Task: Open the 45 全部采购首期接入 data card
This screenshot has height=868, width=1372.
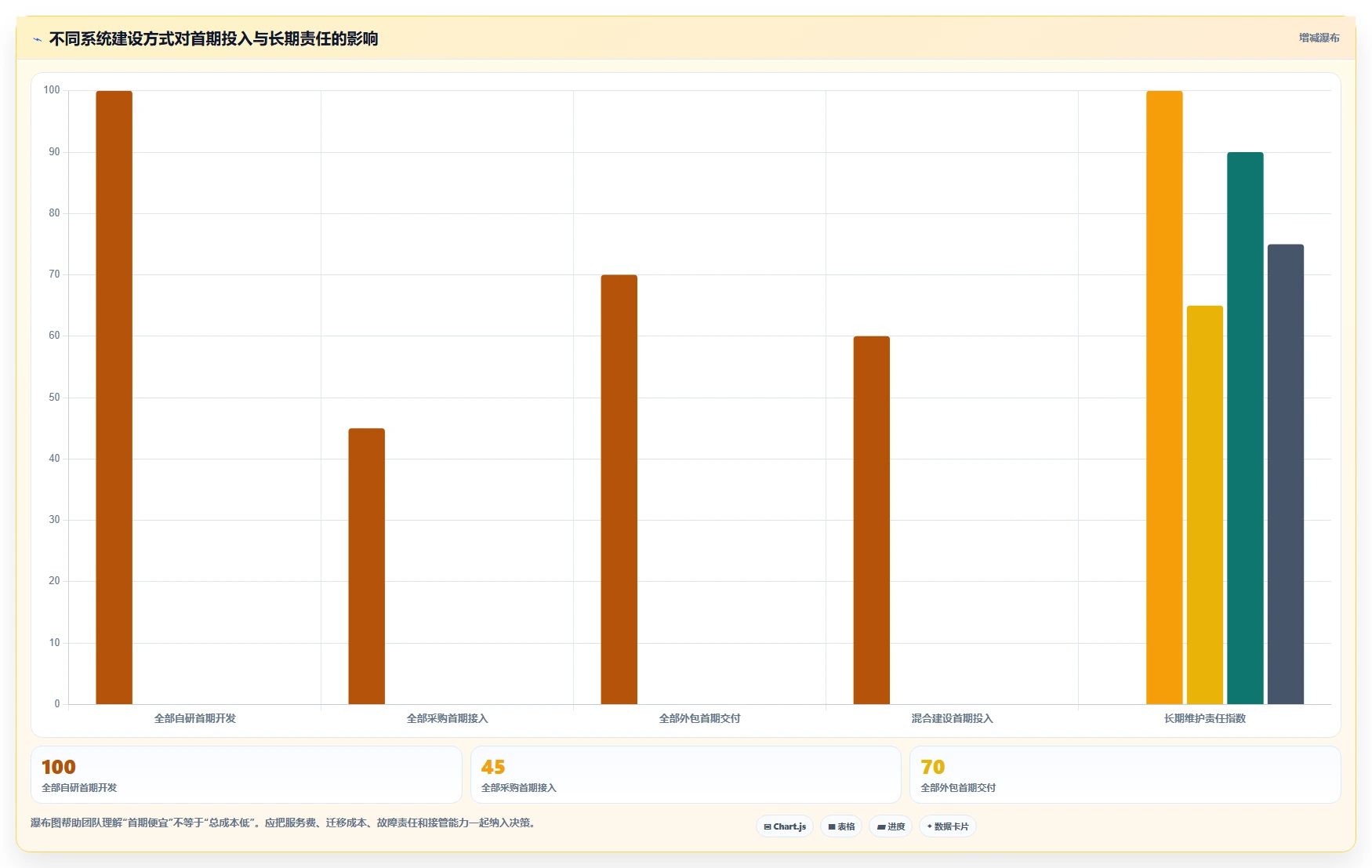Action: point(686,775)
